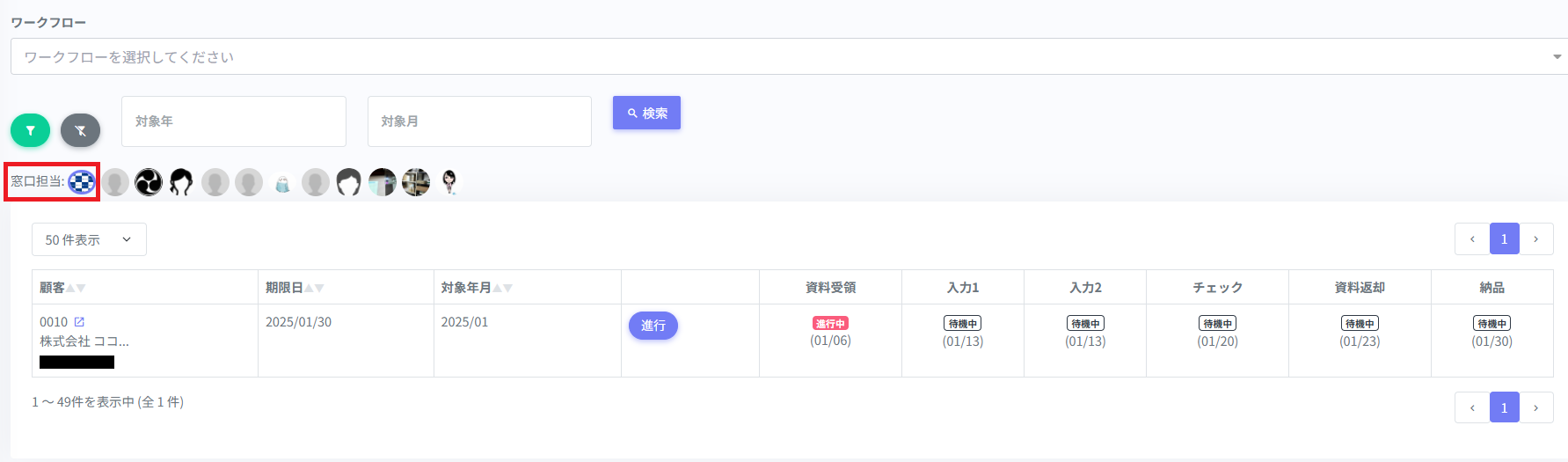Image resolution: width=1568 pixels, height=462 pixels.
Task: Click the 待機中 badge under 納品
Action: pos(1491,324)
